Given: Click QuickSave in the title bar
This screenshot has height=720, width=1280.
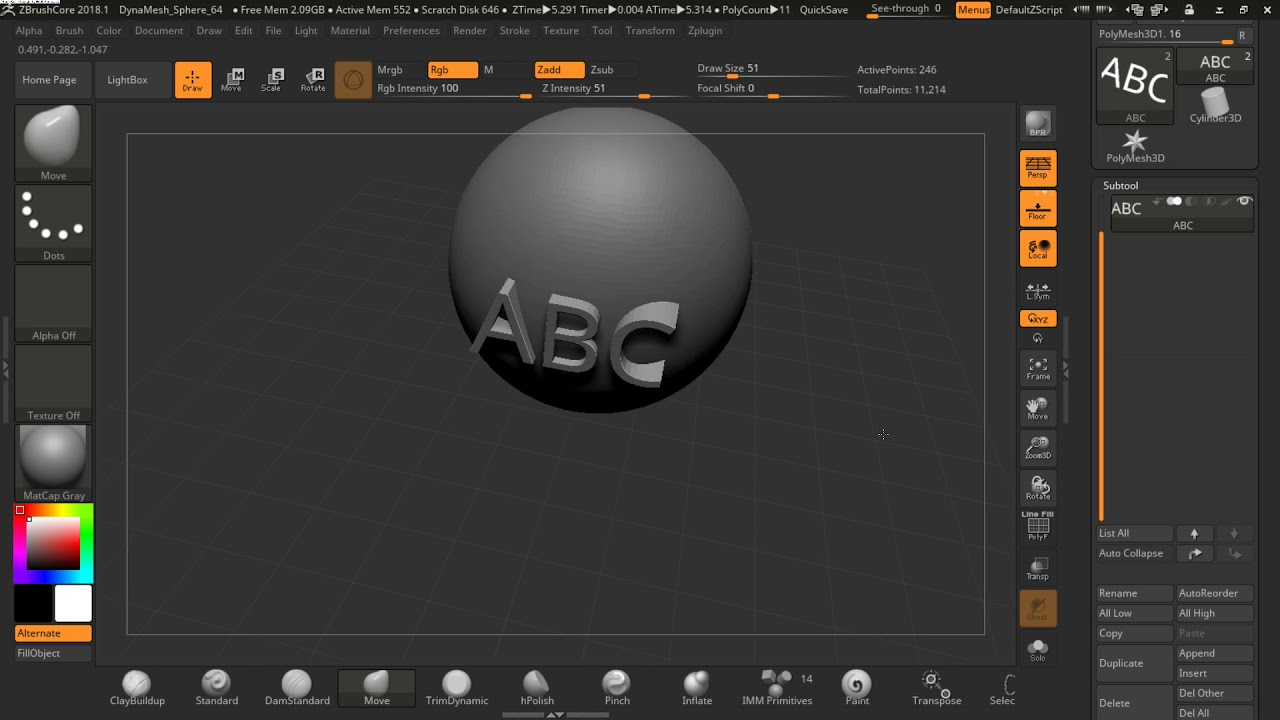Looking at the screenshot, I should (824, 10).
